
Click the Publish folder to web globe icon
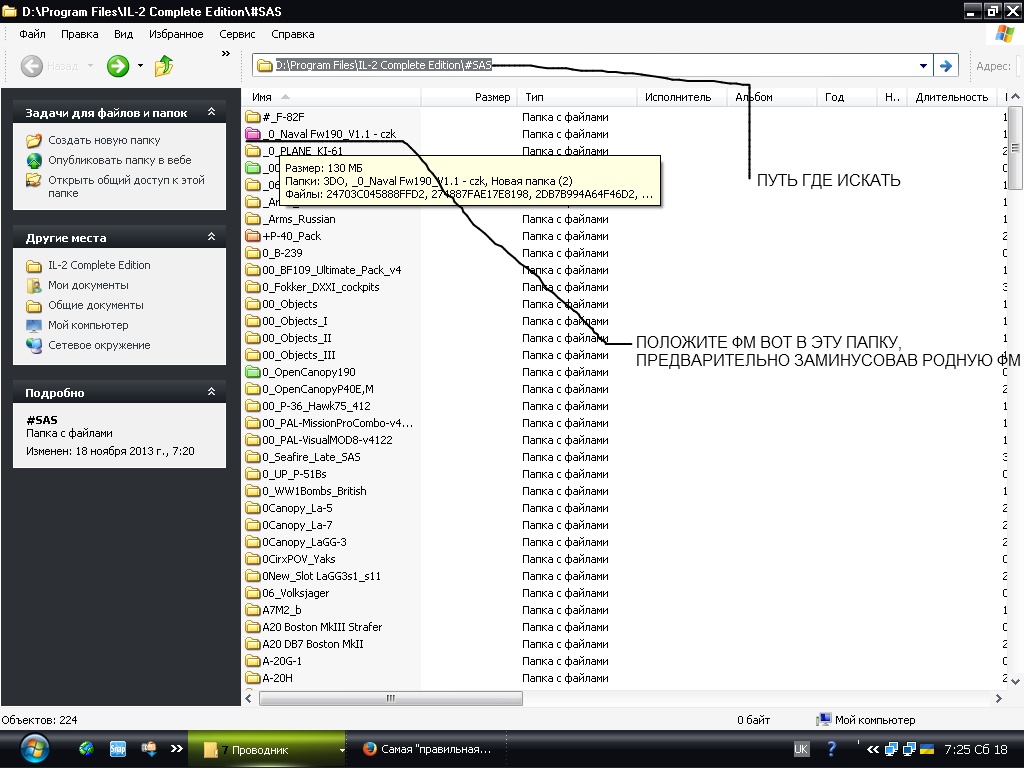tap(34, 160)
